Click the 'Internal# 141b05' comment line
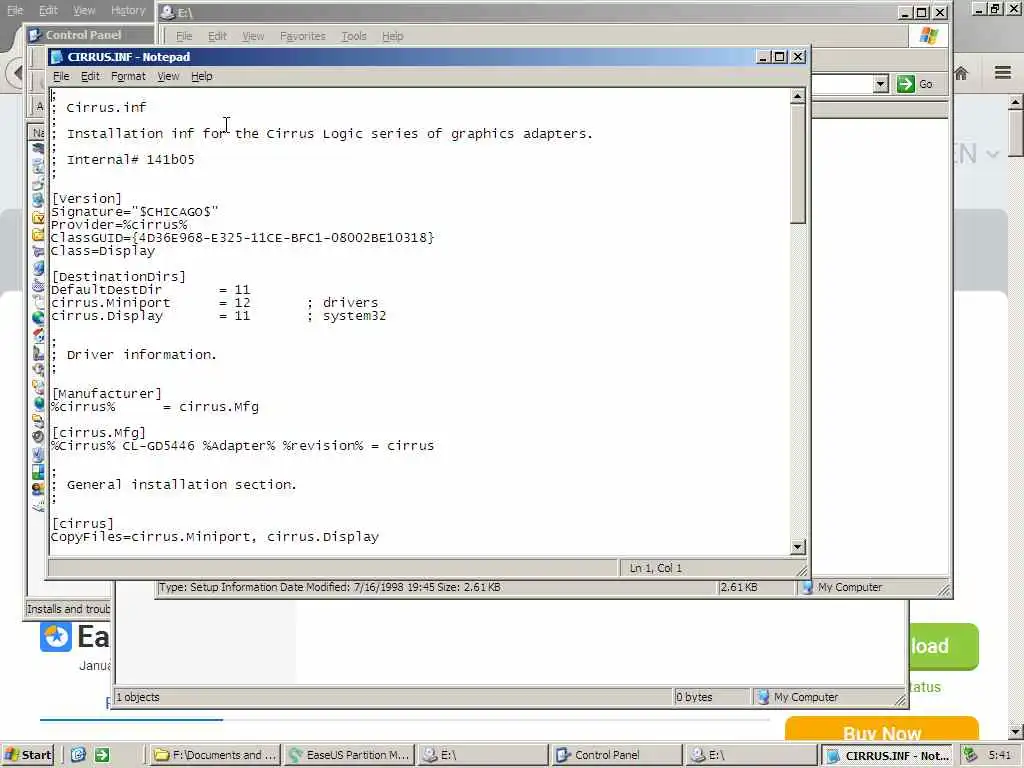The height and width of the screenshot is (768, 1024). point(123,159)
